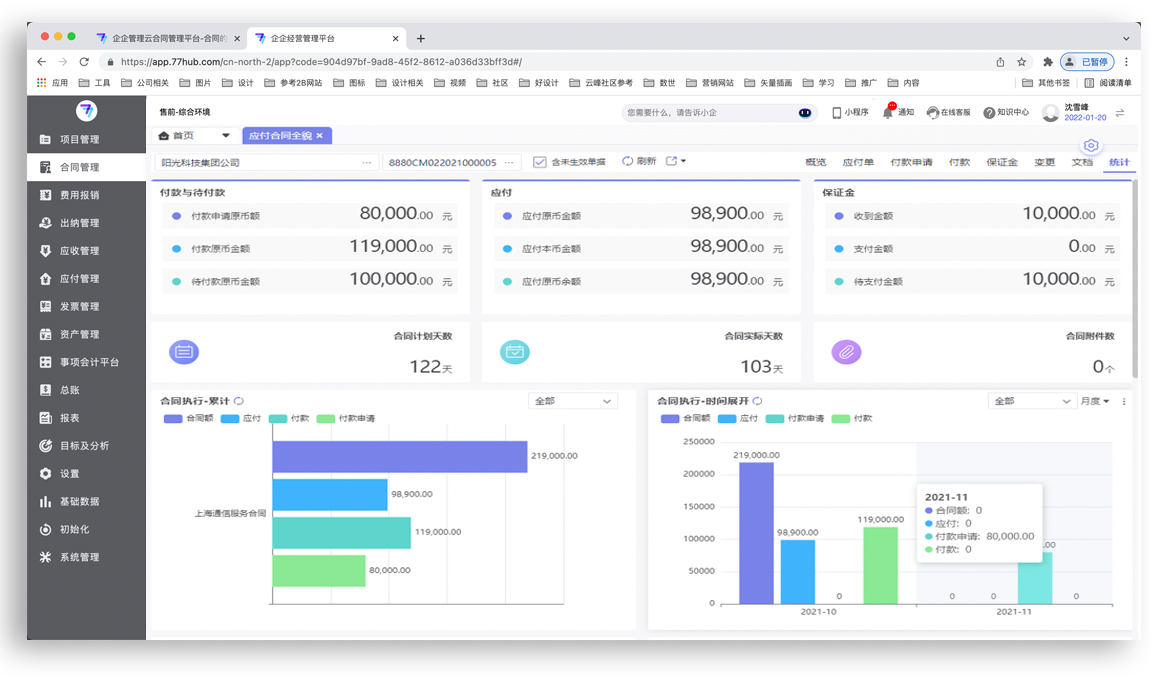Toggle 合同额 legend in 合同执行-累计 chart

187,418
